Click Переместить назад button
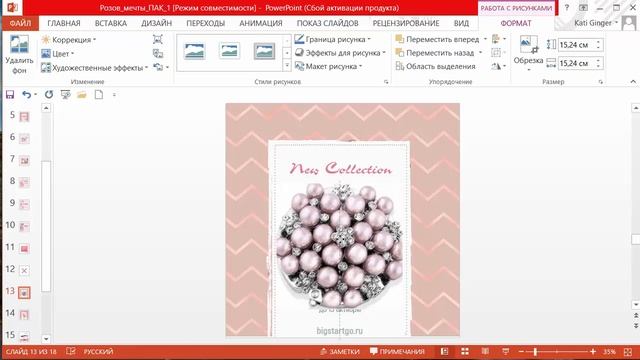The height and width of the screenshot is (360, 640). pyautogui.click(x=435, y=53)
